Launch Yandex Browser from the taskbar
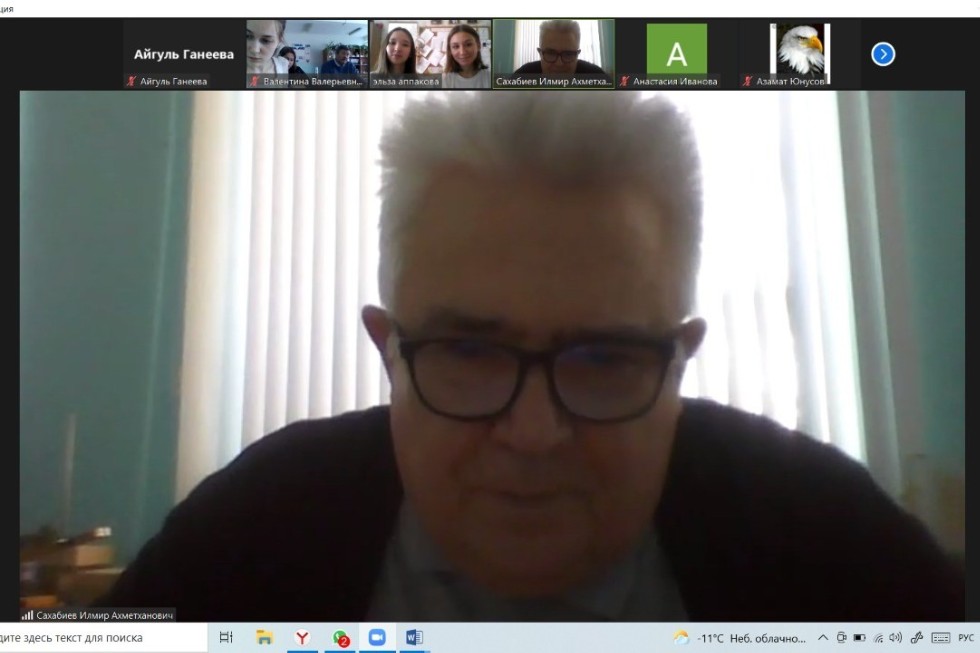980x653 pixels. 302,637
